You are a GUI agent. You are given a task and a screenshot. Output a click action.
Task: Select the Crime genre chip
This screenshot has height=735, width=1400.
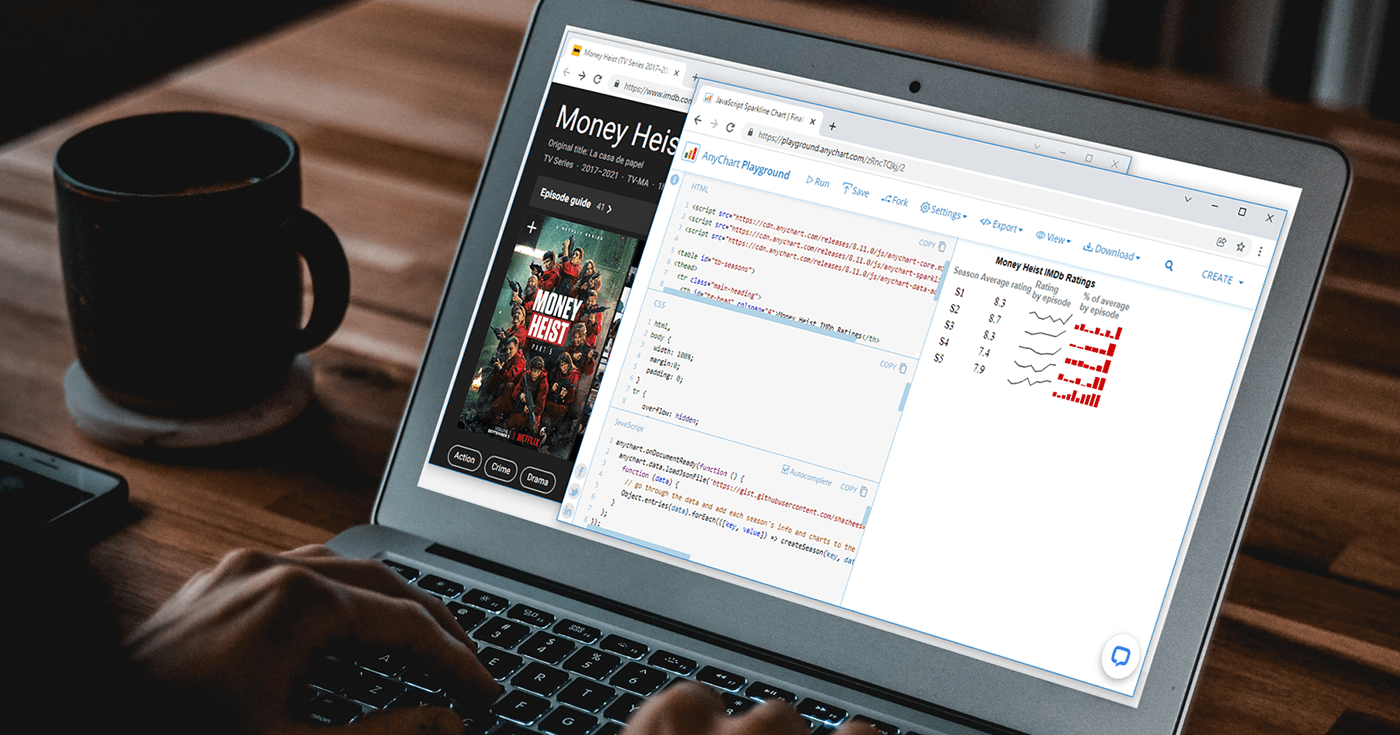[x=501, y=468]
